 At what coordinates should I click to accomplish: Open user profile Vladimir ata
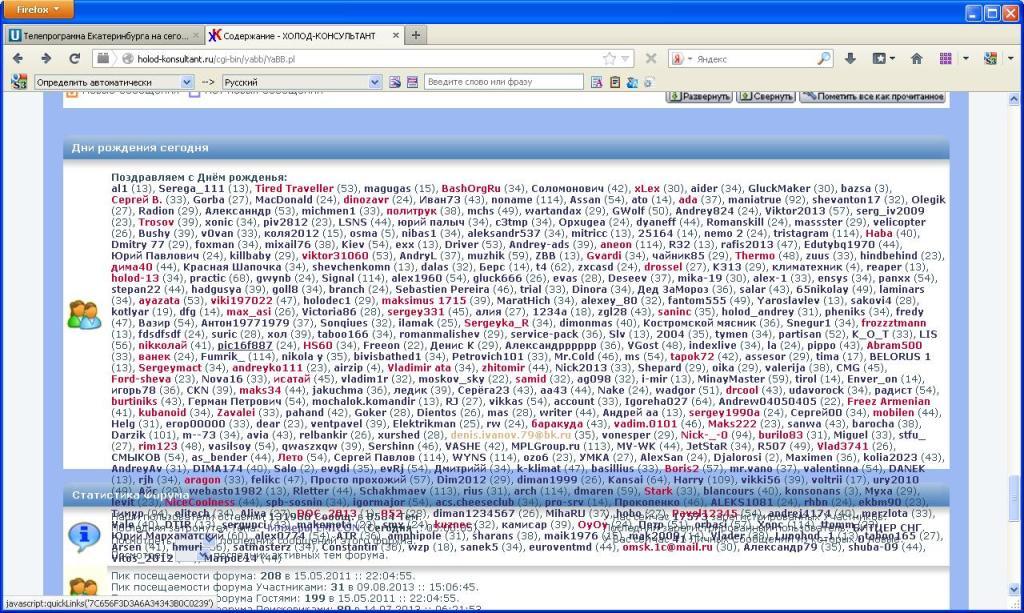(x=419, y=368)
